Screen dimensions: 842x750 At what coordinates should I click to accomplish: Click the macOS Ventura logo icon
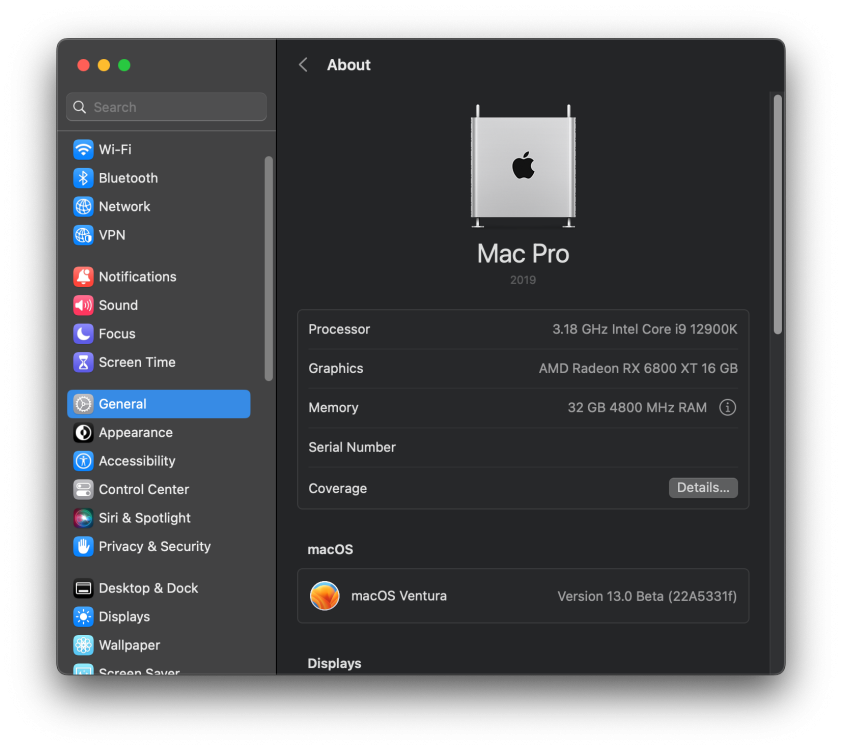click(x=325, y=596)
